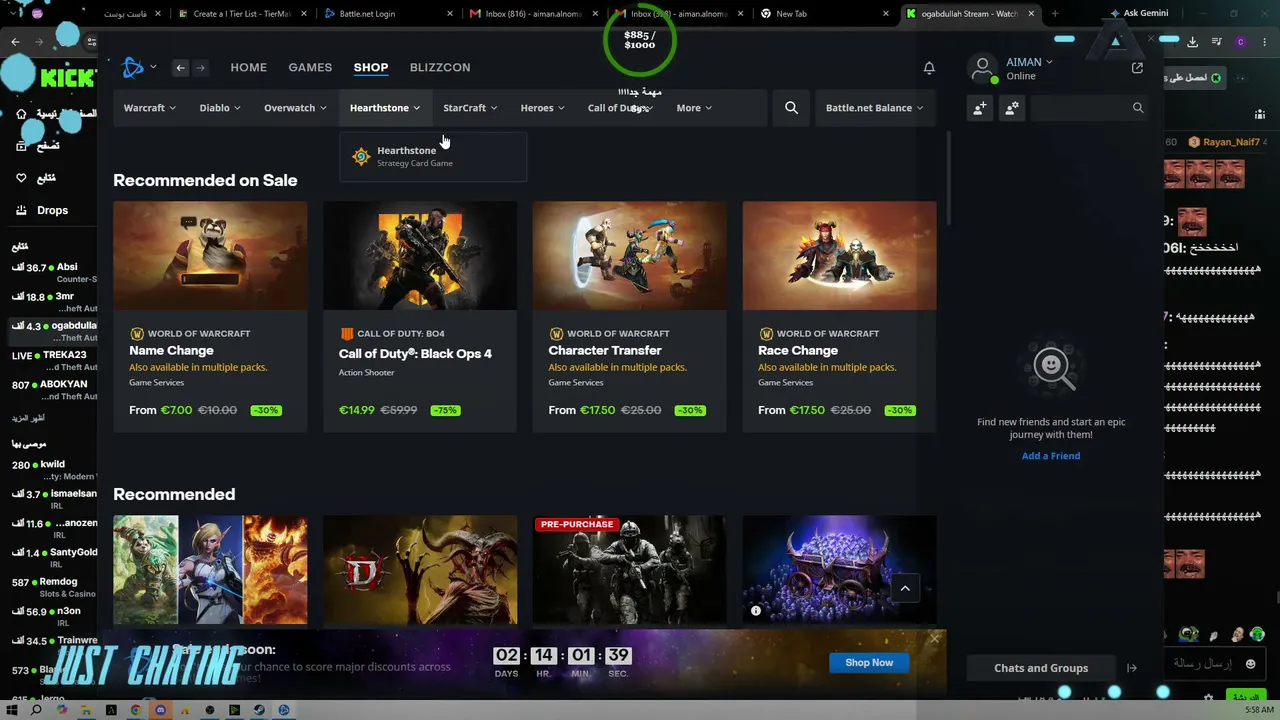Go to the BLIZZCON tab
Viewport: 1280px width, 720px height.
(440, 68)
